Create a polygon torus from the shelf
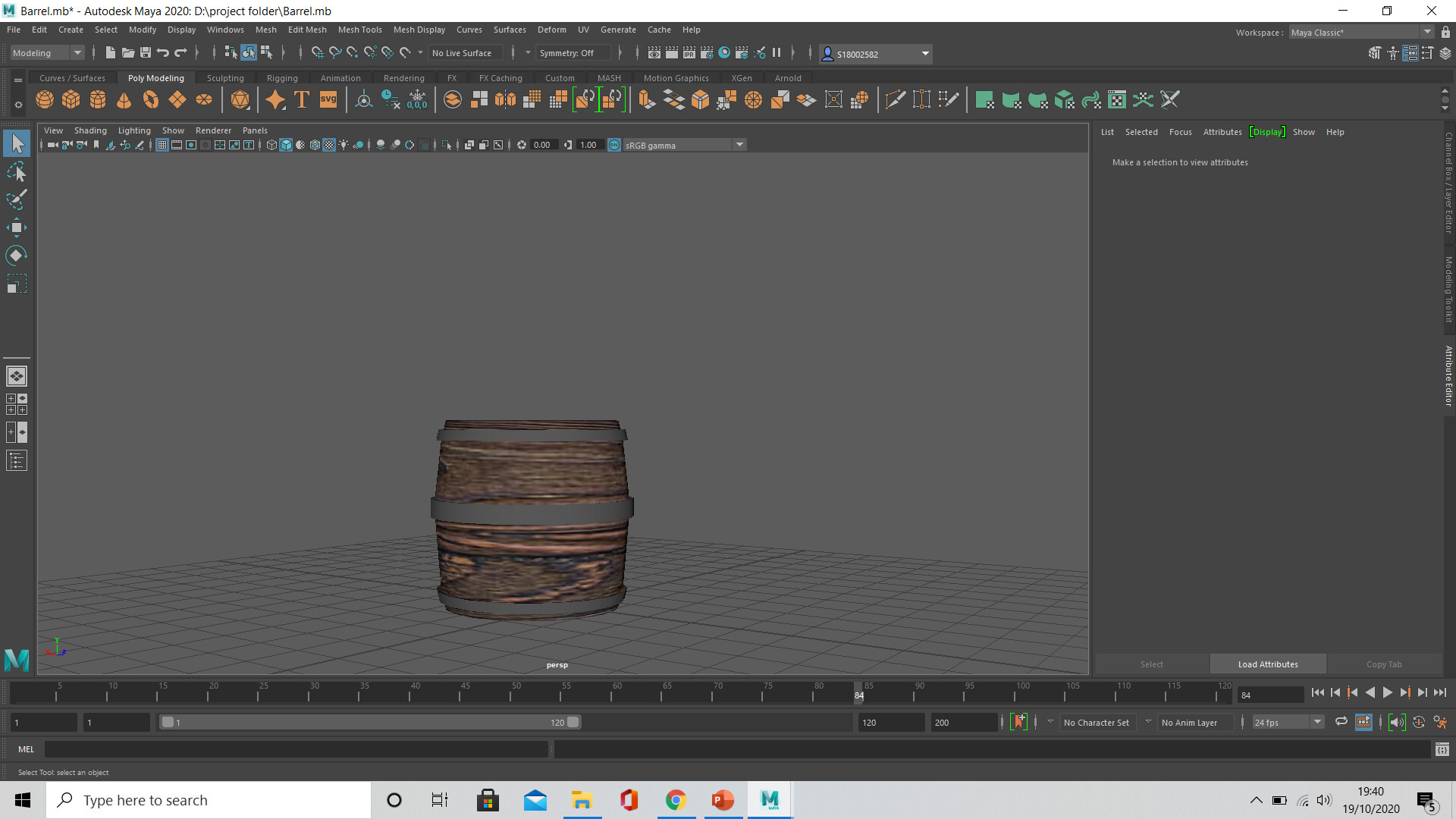This screenshot has width=1456, height=819. coord(151,99)
